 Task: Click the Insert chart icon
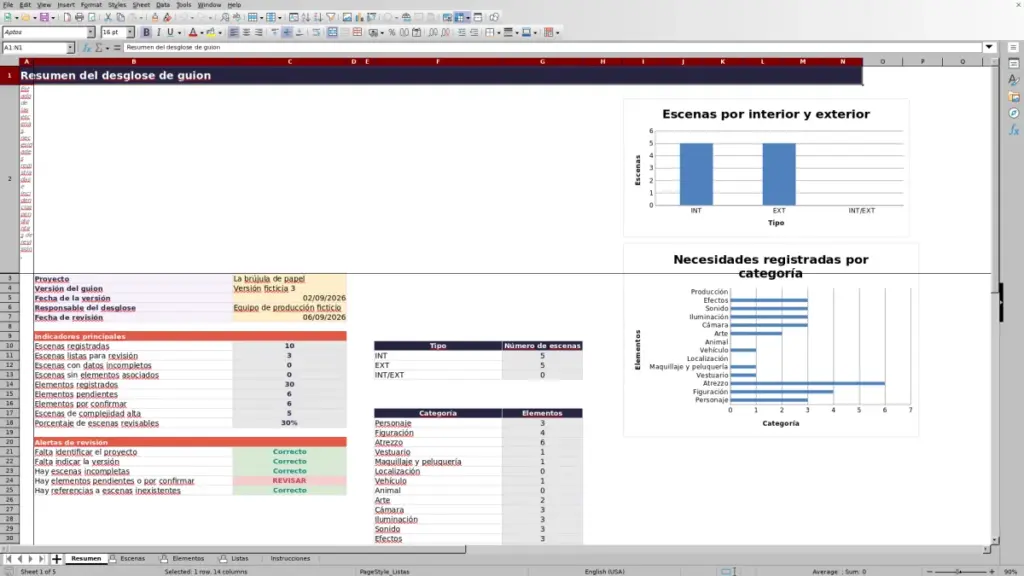pos(359,18)
